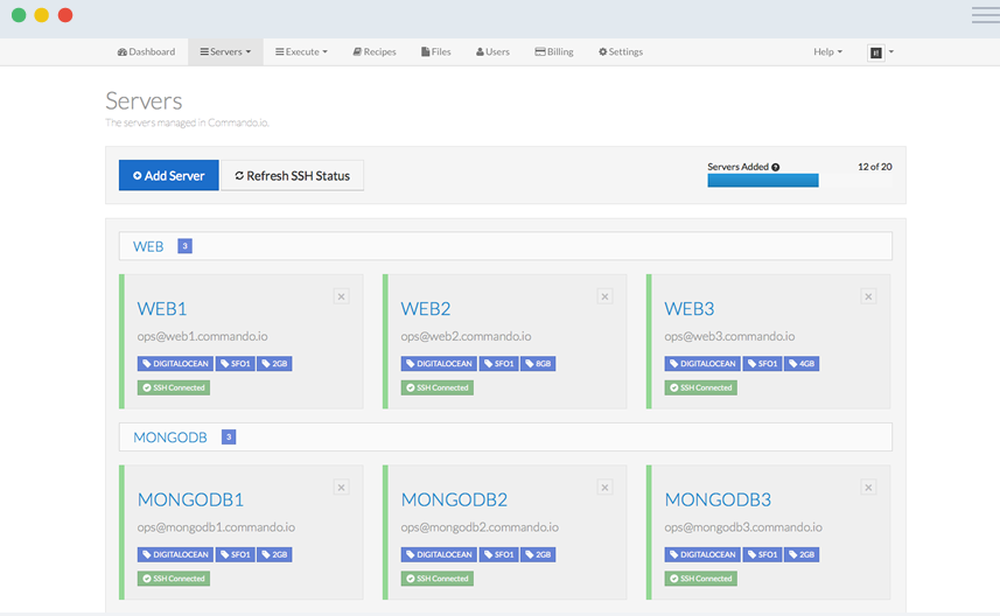Screen dimensions: 1000x616
Task: Click SSH Connected status badge on MONGODB1
Action: 173,578
